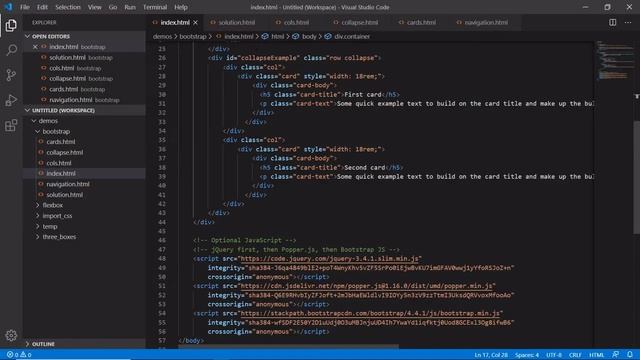The height and width of the screenshot is (360, 640).
Task: Open the Extensions view
Action: click(11, 125)
